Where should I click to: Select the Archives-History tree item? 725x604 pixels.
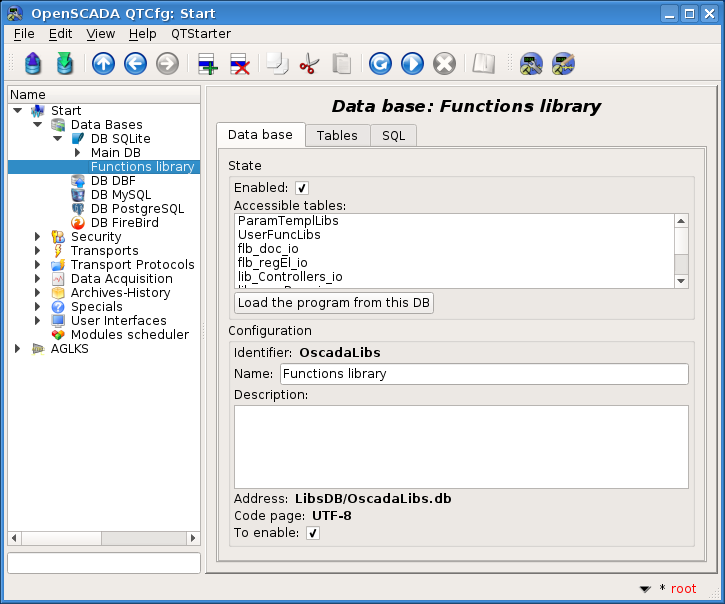pos(120,293)
